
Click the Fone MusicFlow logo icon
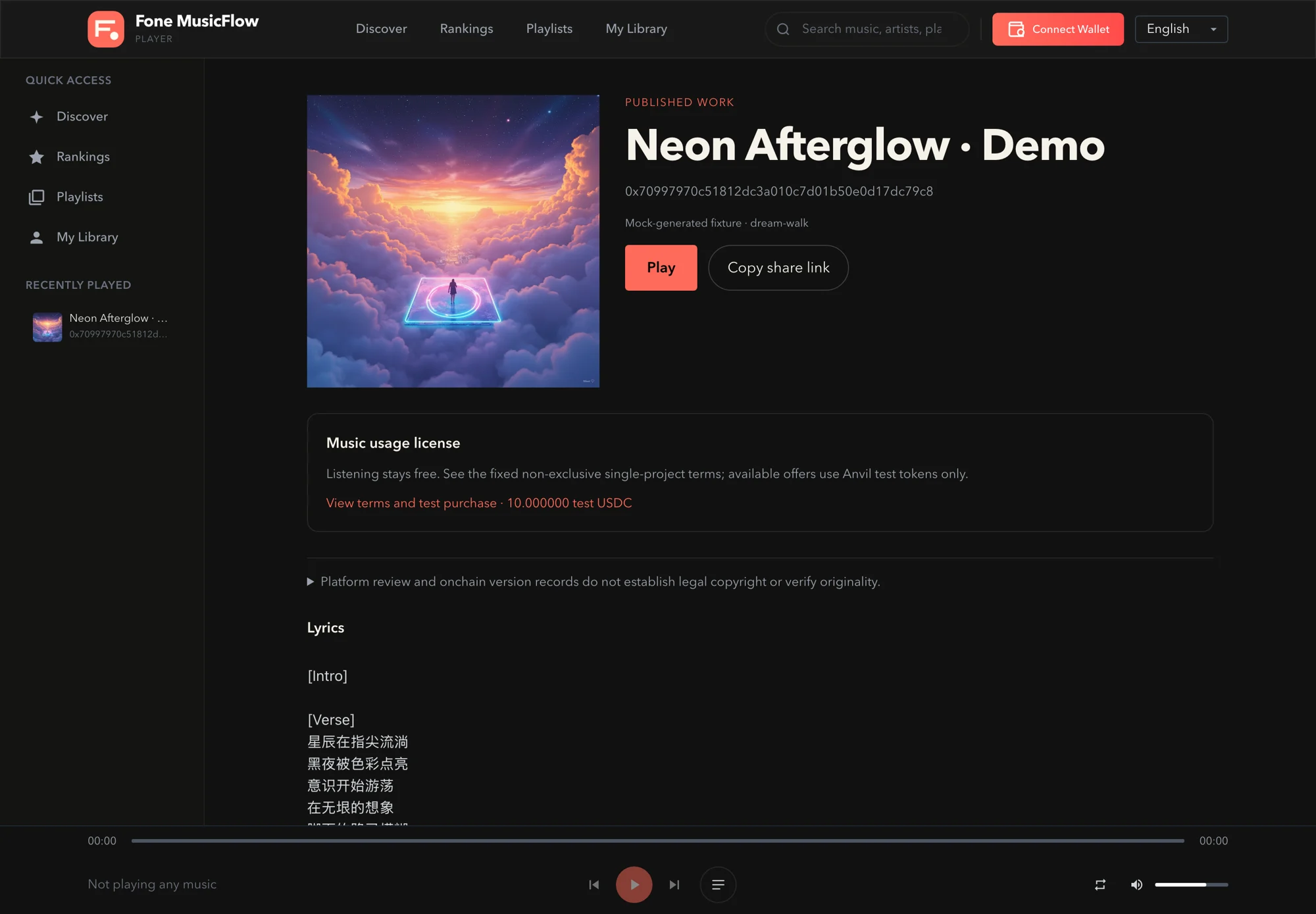tap(106, 29)
